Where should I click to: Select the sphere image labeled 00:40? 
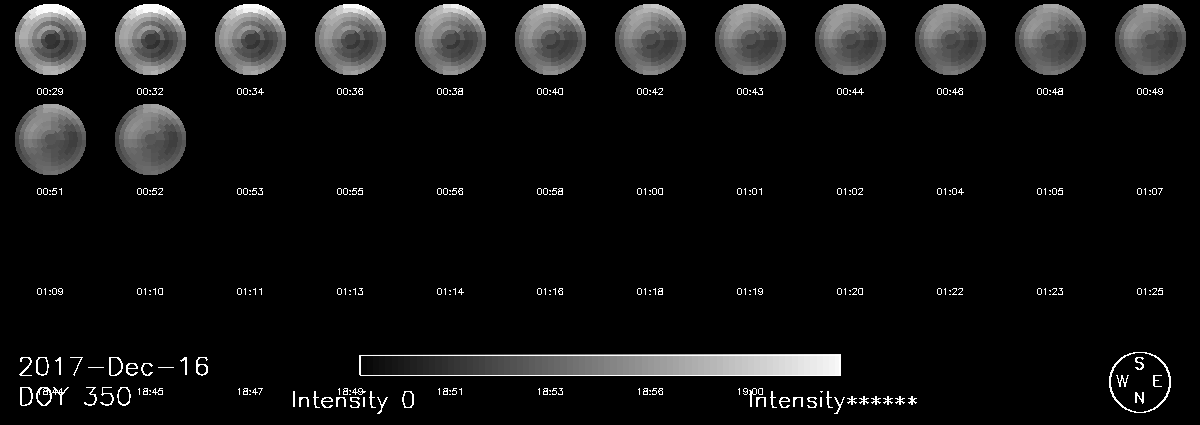click(550, 40)
